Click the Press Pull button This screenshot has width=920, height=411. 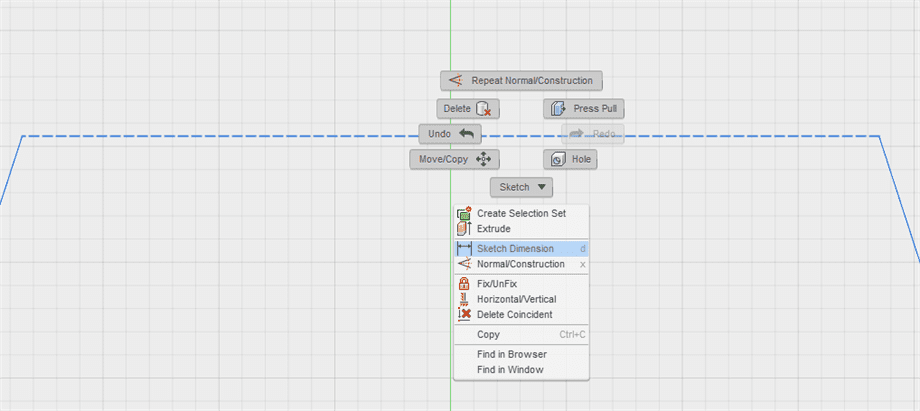[x=584, y=109]
